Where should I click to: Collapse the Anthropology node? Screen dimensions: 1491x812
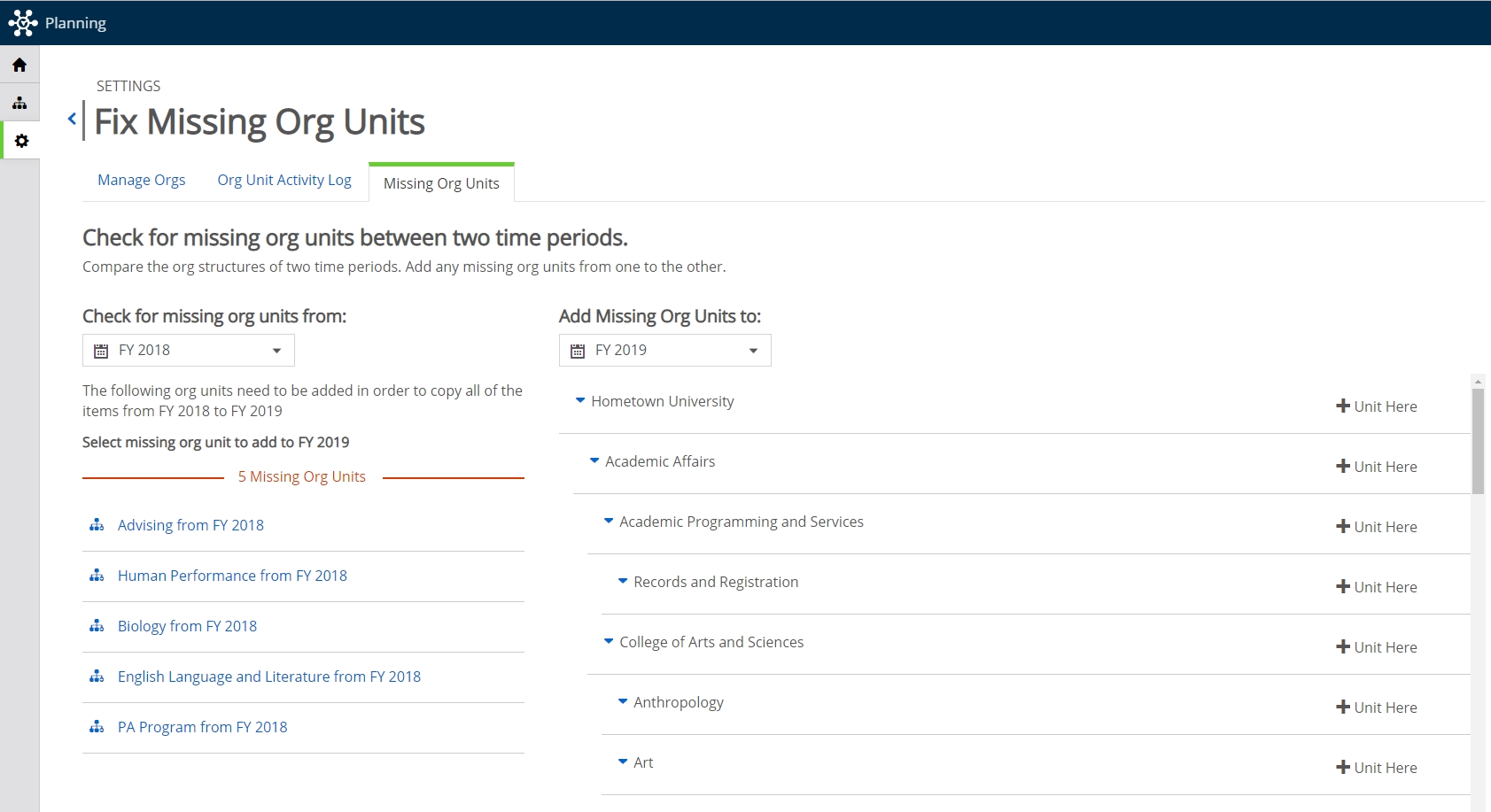(x=623, y=701)
